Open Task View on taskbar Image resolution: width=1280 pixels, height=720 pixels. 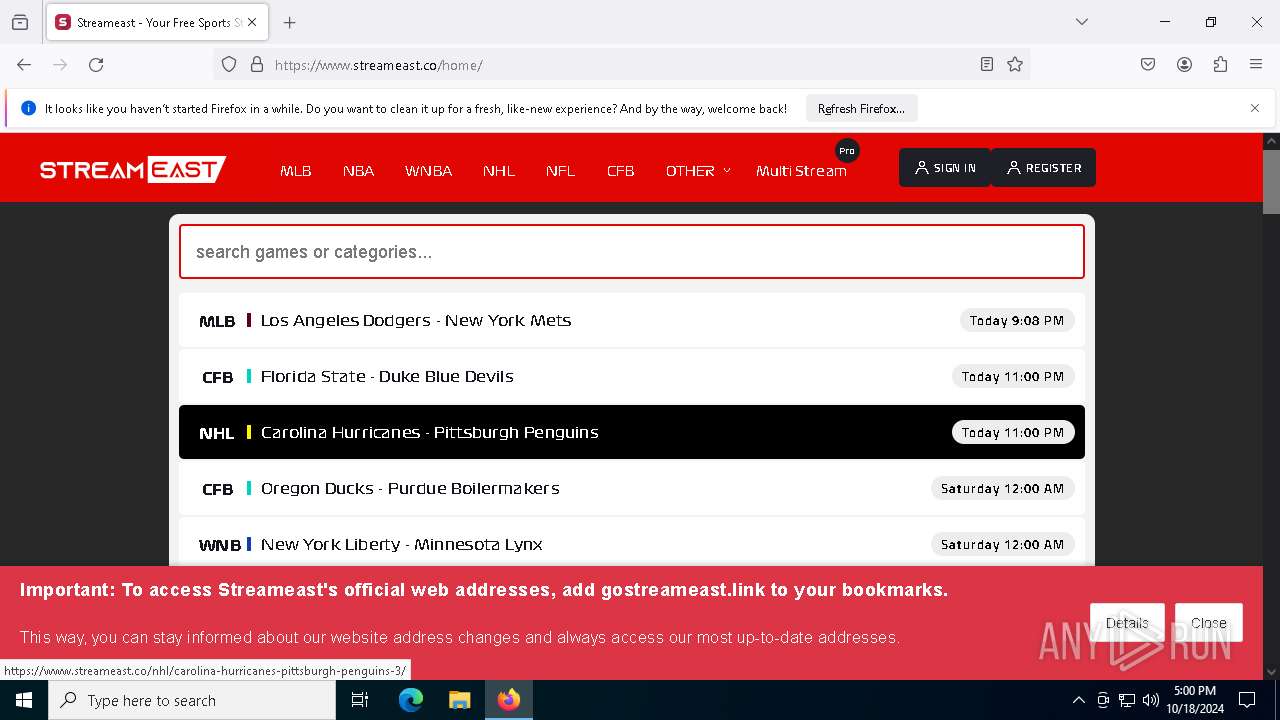coord(360,700)
